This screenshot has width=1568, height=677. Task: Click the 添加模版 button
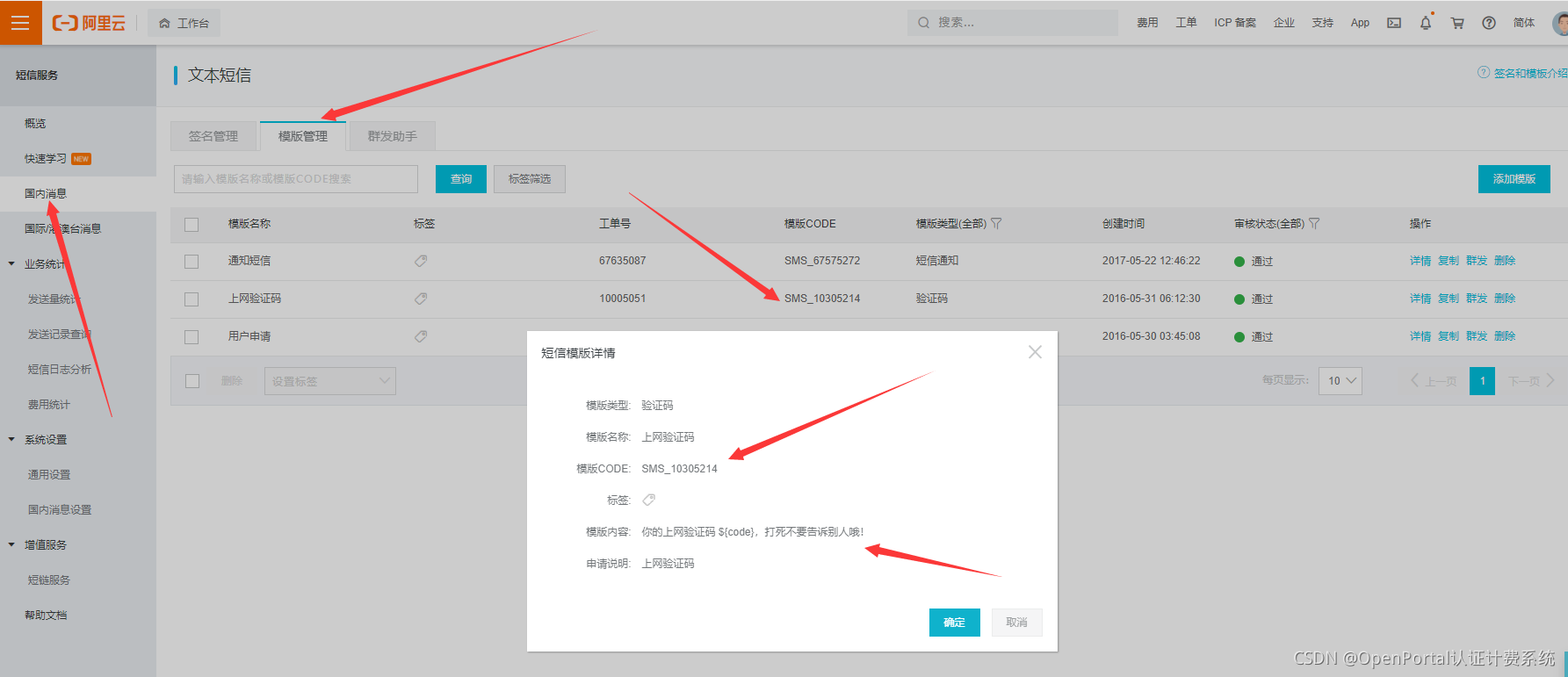click(1514, 179)
